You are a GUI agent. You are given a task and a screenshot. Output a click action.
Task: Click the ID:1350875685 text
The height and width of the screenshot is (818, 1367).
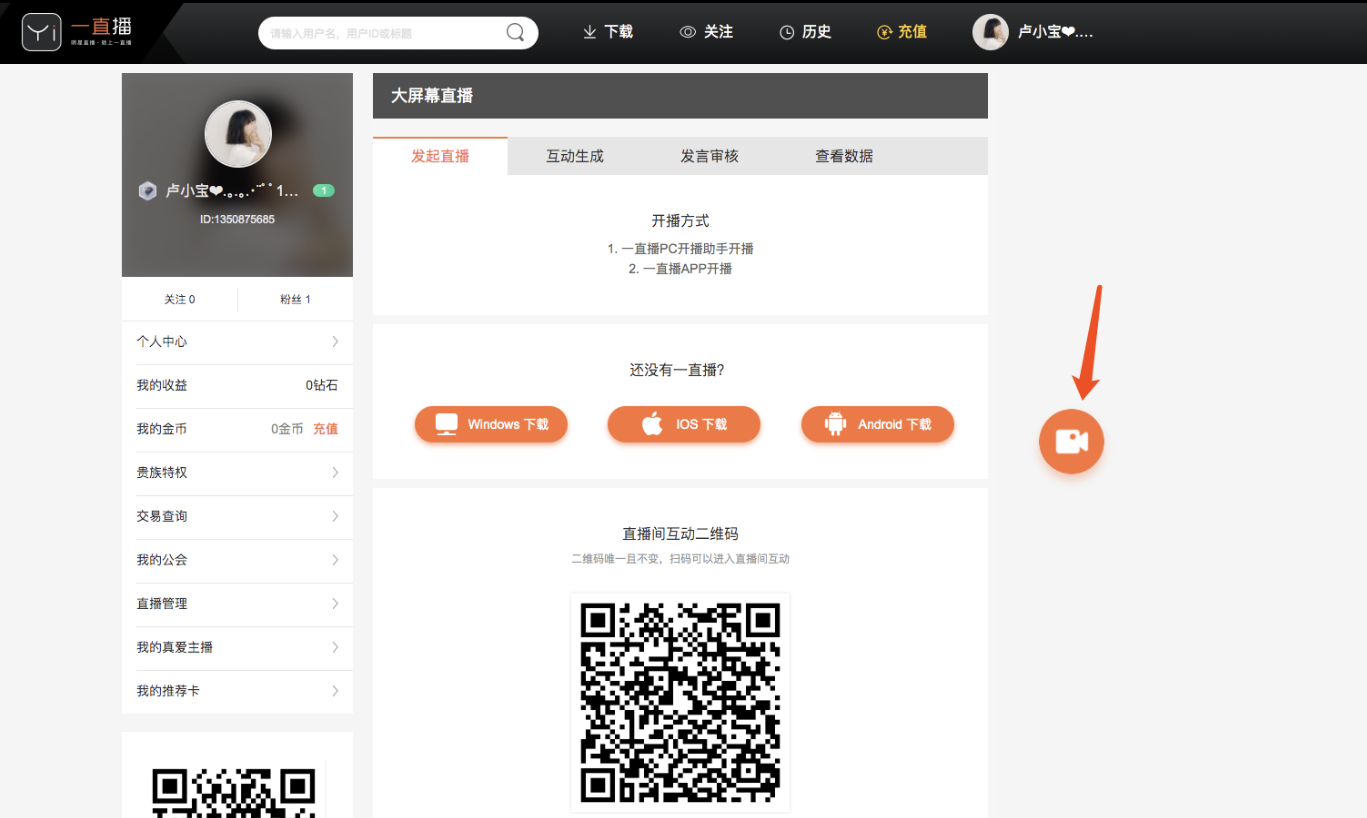pyautogui.click(x=237, y=219)
